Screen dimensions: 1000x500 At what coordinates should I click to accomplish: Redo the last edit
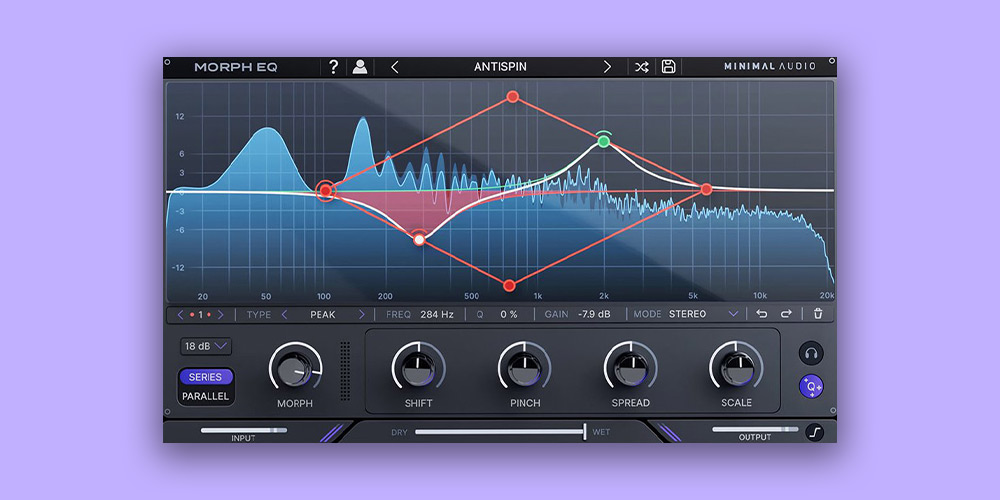pyautogui.click(x=786, y=314)
